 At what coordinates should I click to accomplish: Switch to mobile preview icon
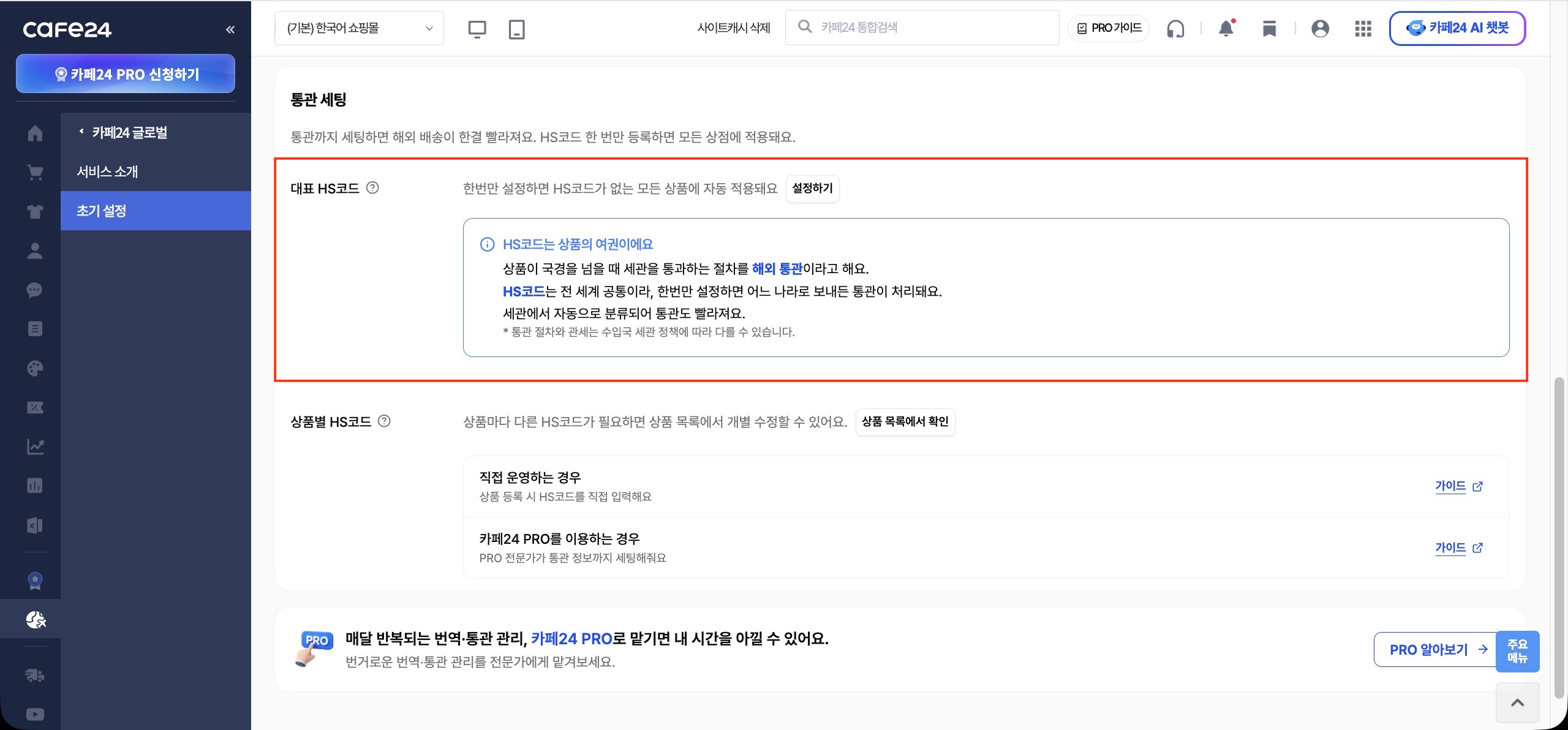tap(516, 29)
